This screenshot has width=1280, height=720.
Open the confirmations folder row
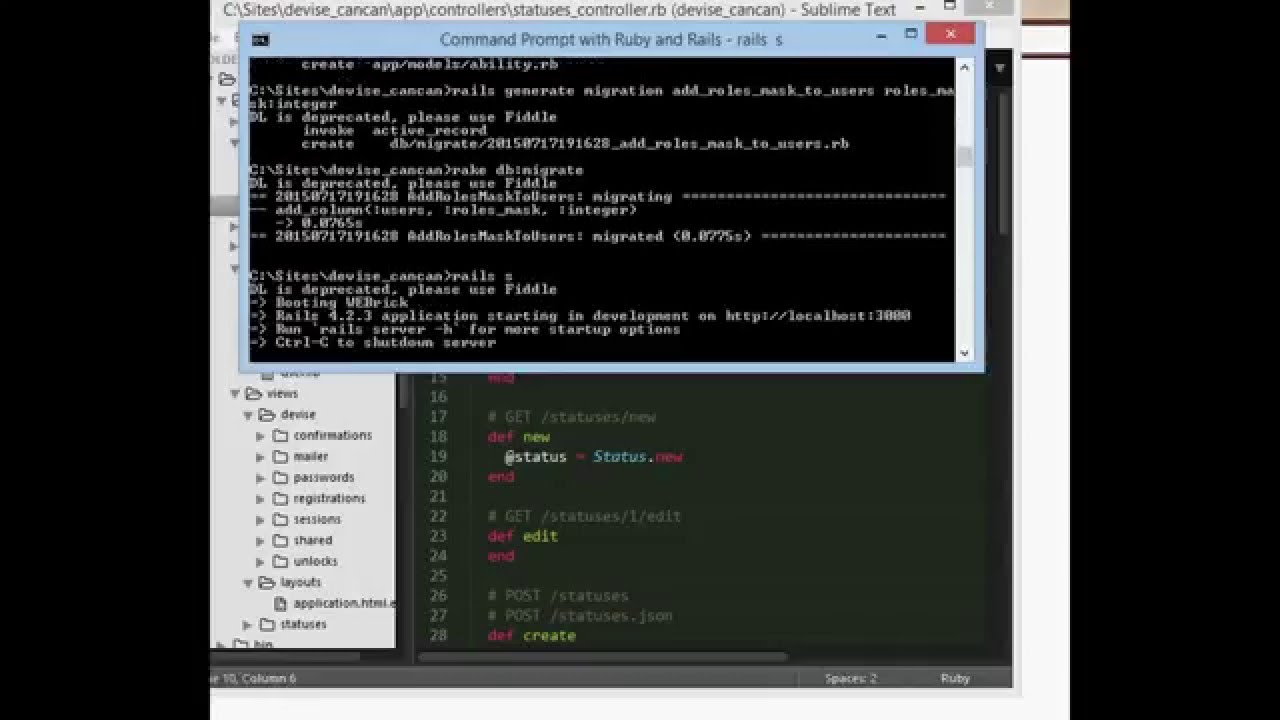click(x=304, y=436)
